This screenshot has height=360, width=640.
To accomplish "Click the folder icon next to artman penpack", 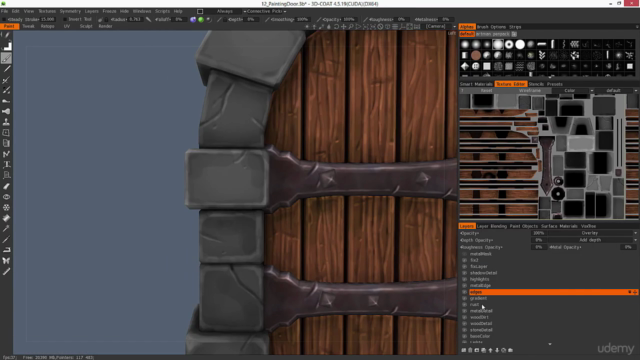I will (514, 34).
